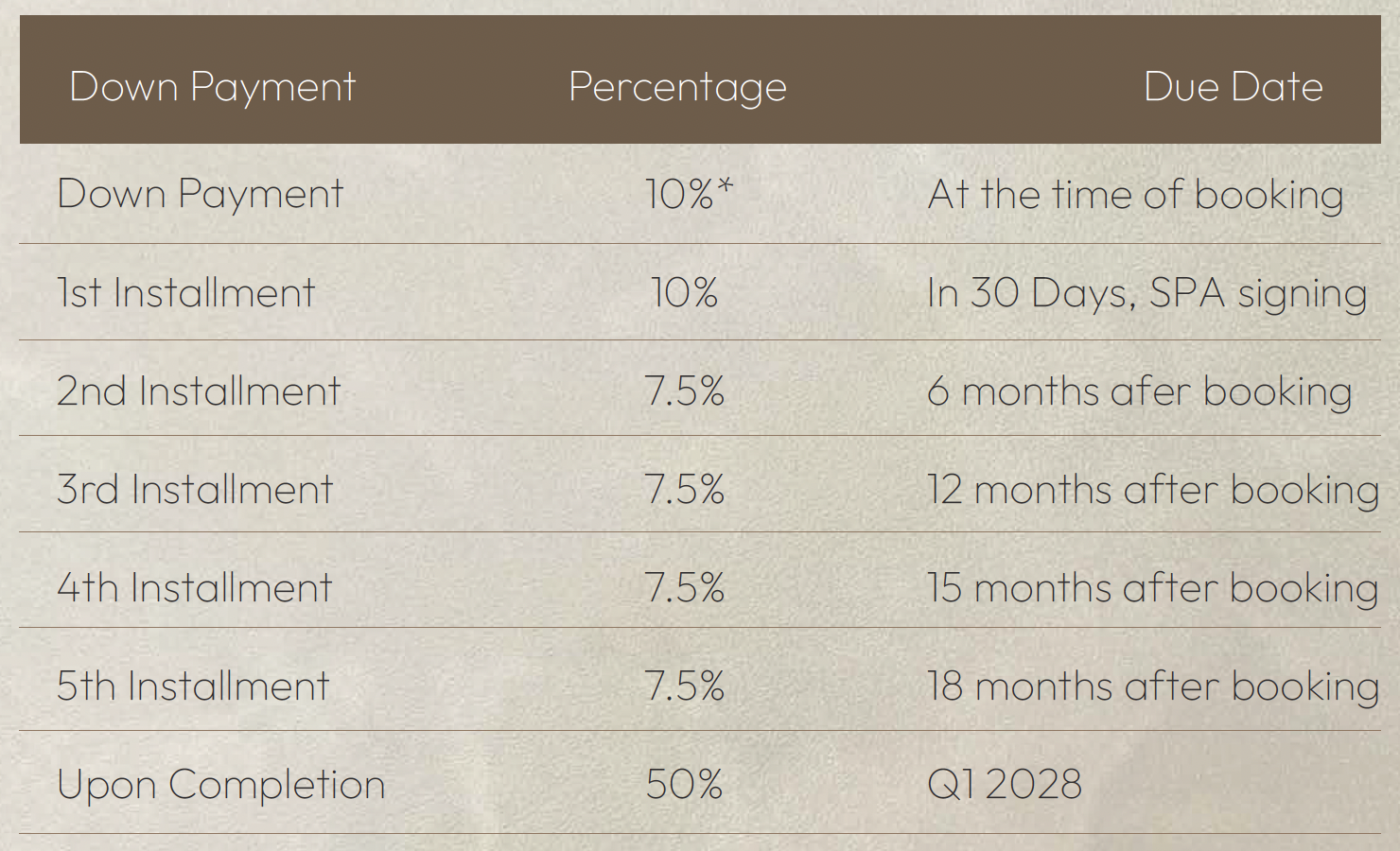This screenshot has width=1400, height=851.
Task: Click the 10%* down payment percentage
Action: pyautogui.click(x=689, y=195)
